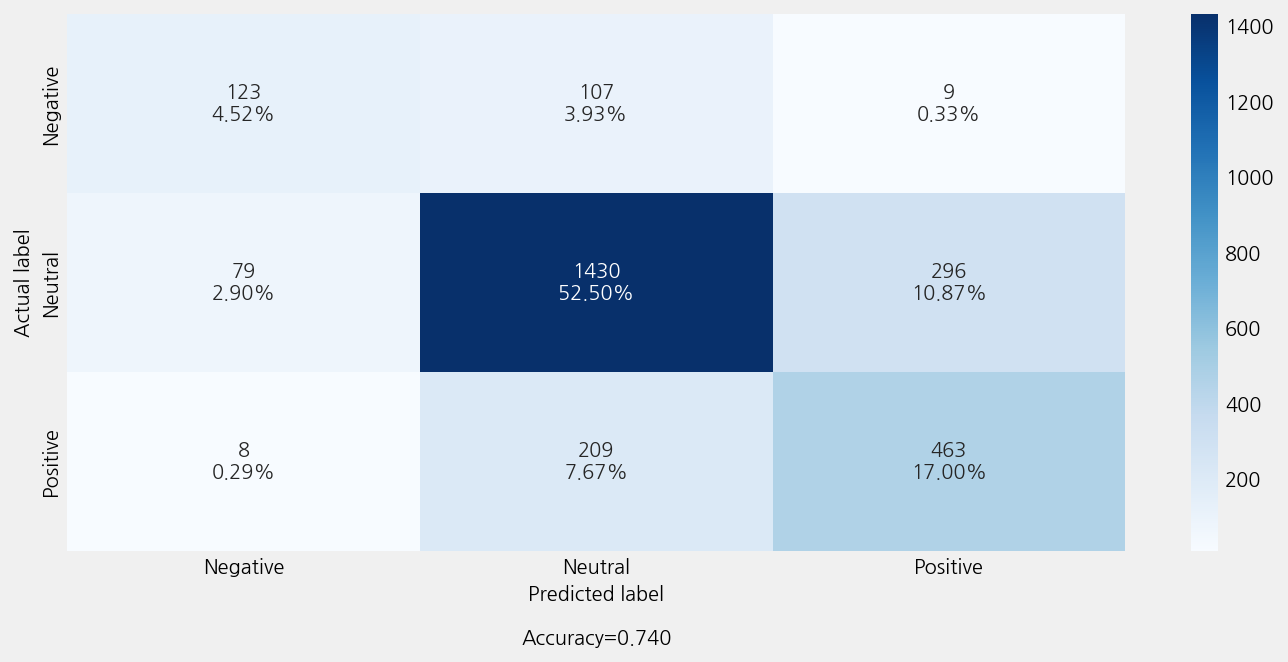This screenshot has width=1288, height=662.
Task: Click the "Actual label" axis title
Action: click(23, 283)
